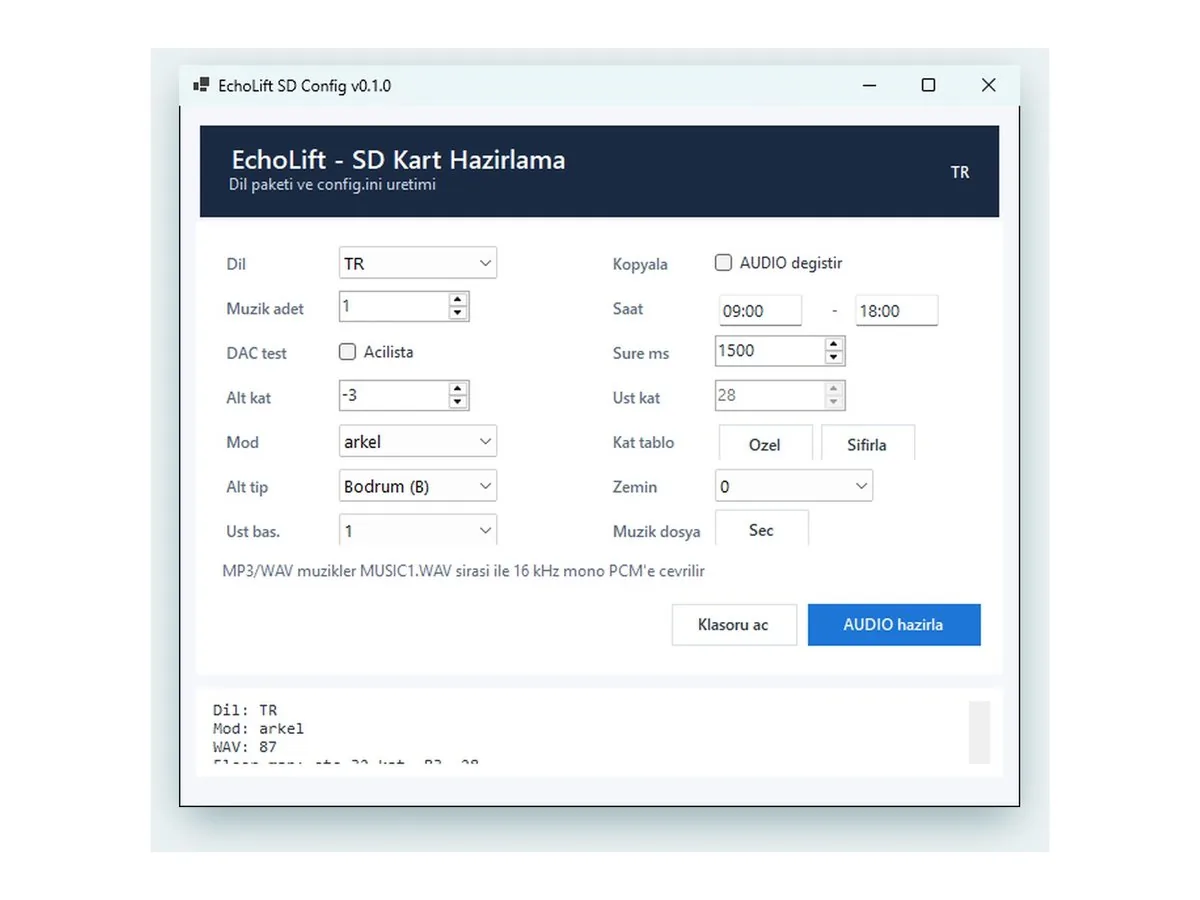Click the log line 'Dil: TR'
This screenshot has height=900, width=1200.
pos(245,710)
